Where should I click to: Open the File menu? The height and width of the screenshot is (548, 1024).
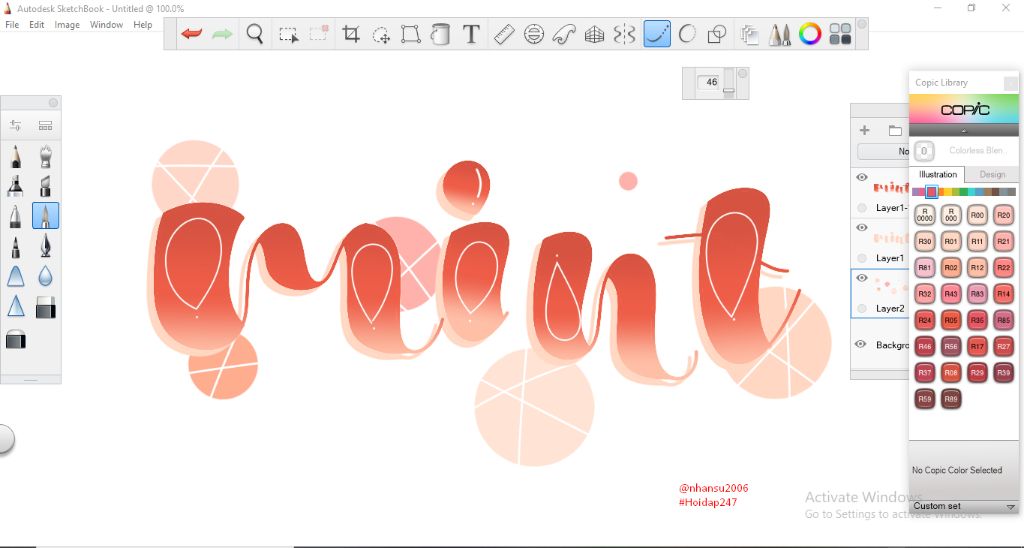pos(12,25)
